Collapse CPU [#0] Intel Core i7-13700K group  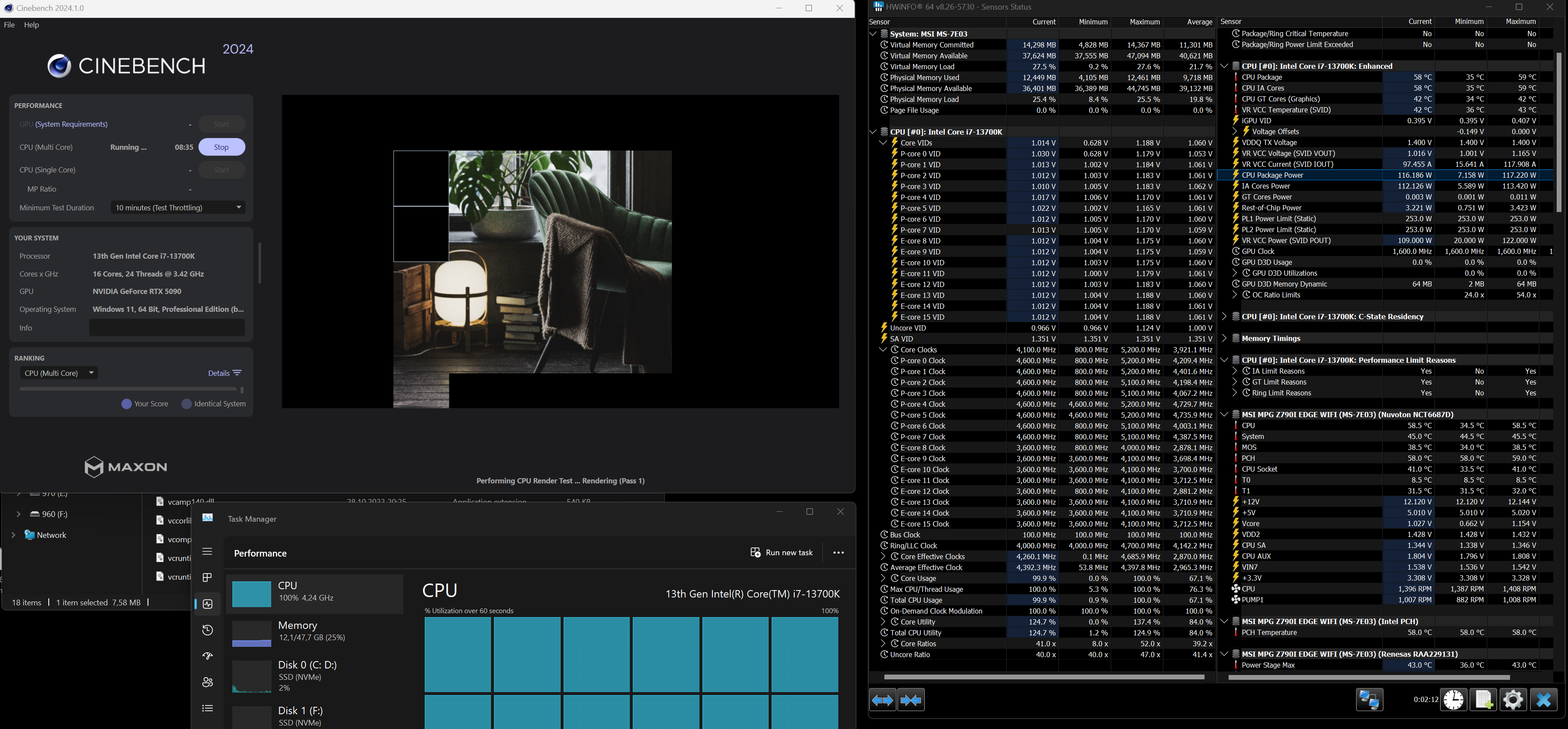coord(873,132)
